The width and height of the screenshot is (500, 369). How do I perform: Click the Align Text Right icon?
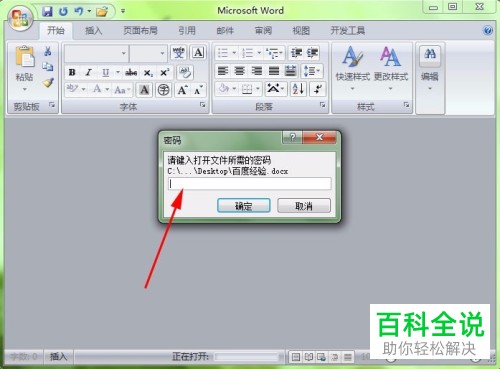(256, 71)
